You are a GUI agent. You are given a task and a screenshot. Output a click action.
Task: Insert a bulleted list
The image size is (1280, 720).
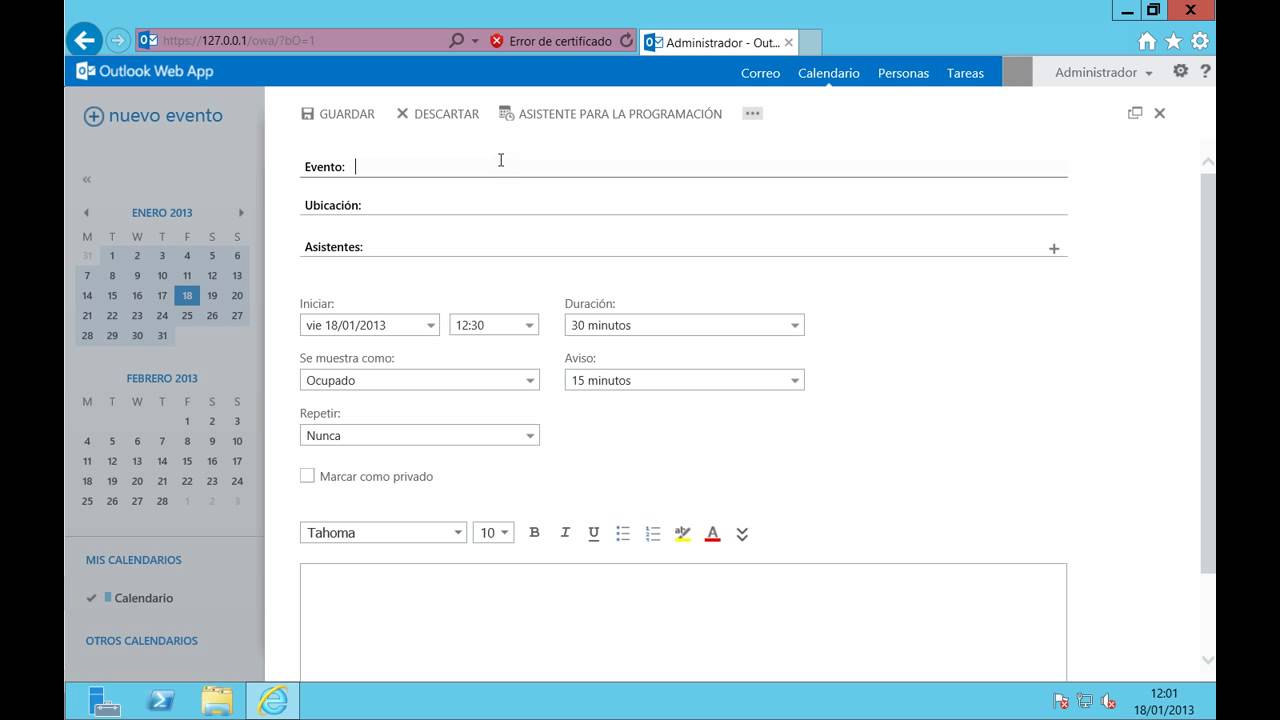coord(623,533)
